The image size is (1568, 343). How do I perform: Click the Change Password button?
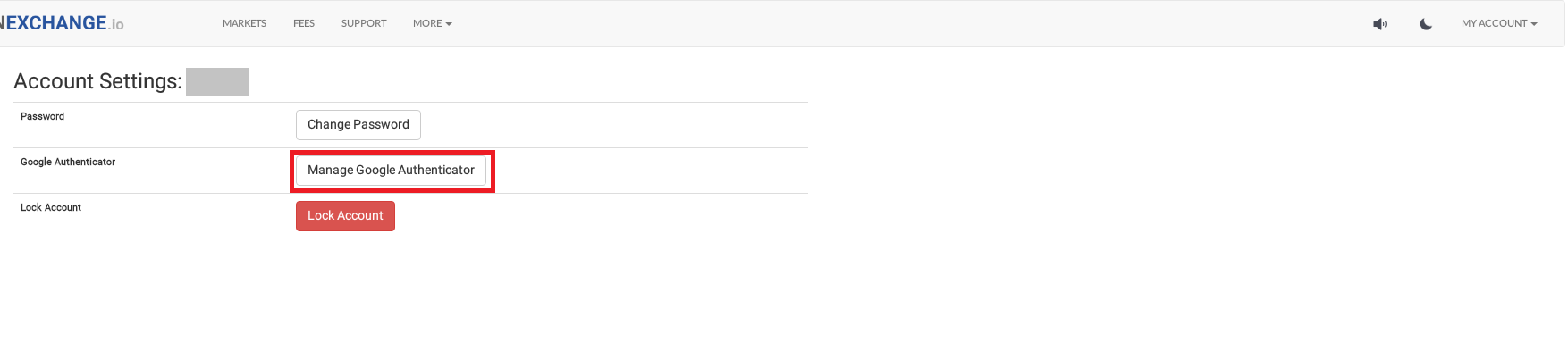click(358, 125)
